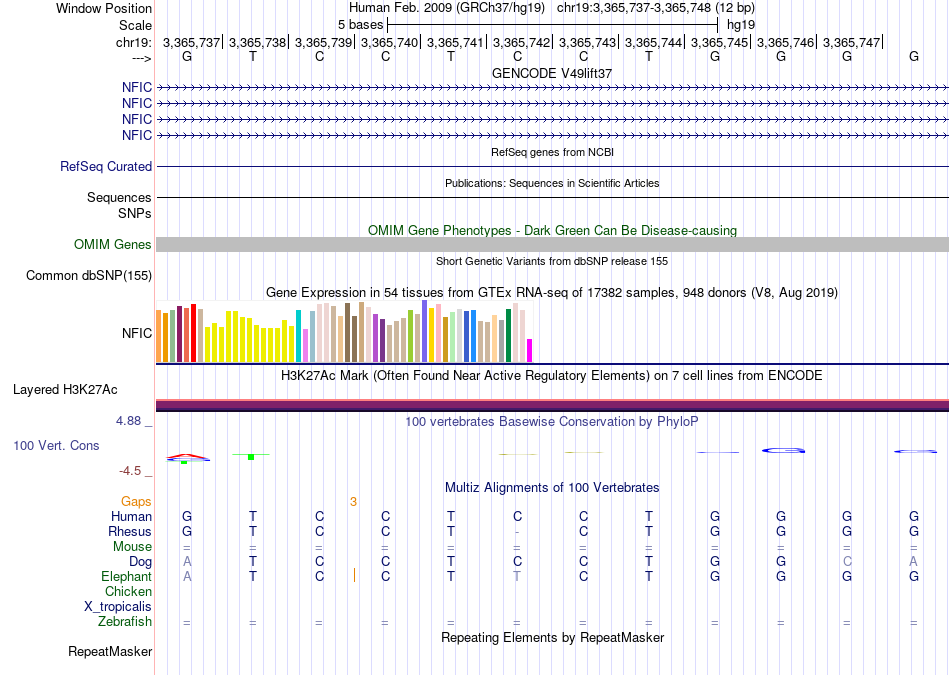950x675 pixels.
Task: Click "Repeating Elements by RepeatMasker" title
Action: point(552,637)
